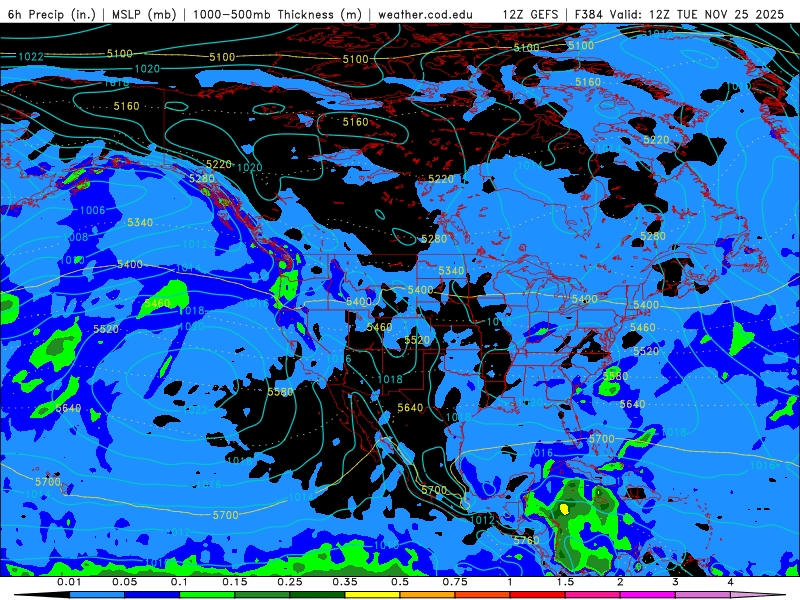Click the 0.1 legend value
The image size is (800, 600).
coord(180,582)
